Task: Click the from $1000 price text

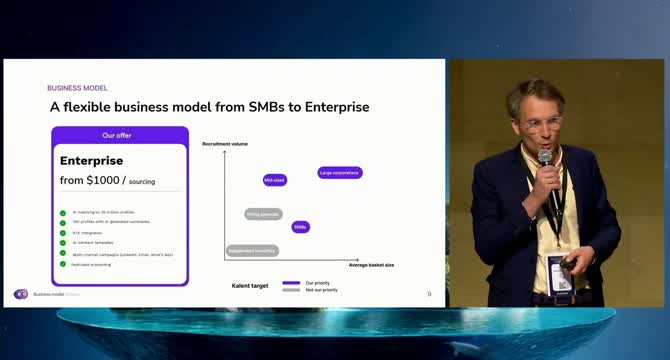Action: (90, 180)
